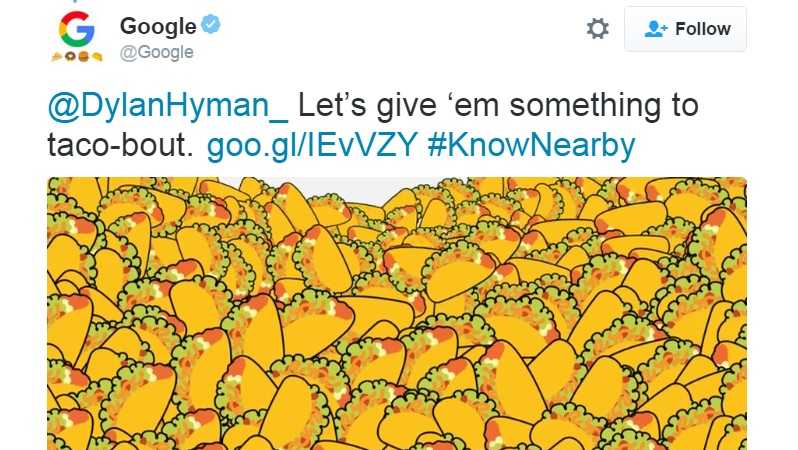Click the person-plus icon in Follow button
Screen dimensions: 798x450
pyautogui.click(x=656, y=29)
